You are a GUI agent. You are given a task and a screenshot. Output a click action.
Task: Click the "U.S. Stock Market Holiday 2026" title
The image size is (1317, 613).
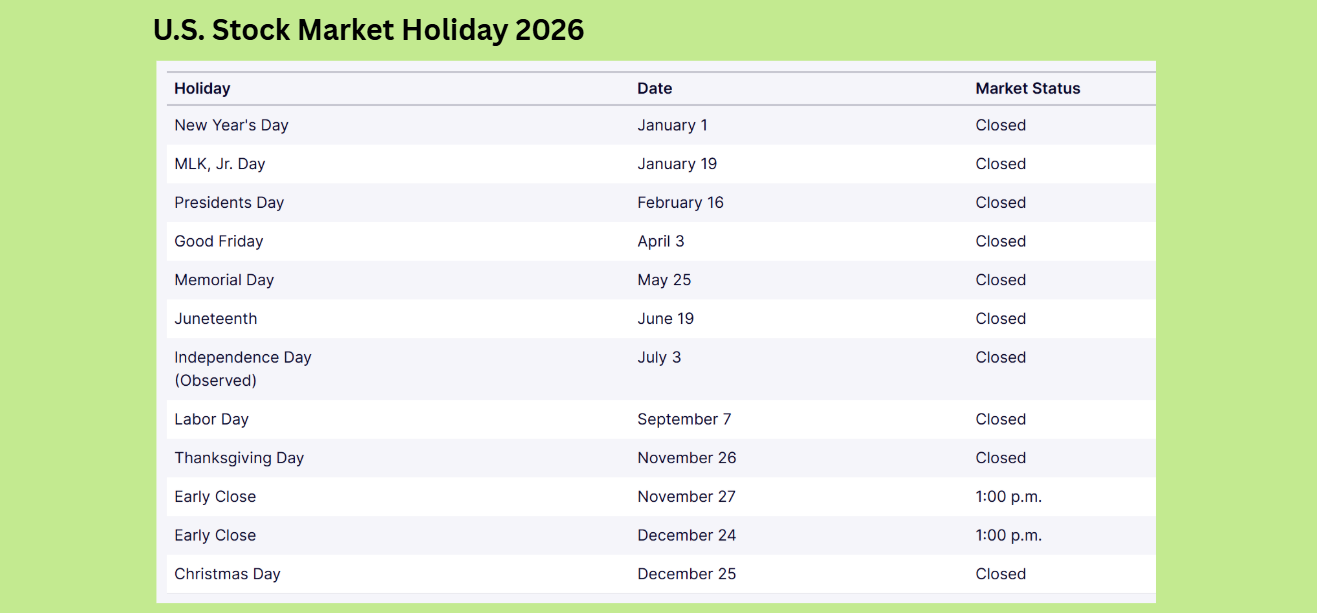click(368, 31)
